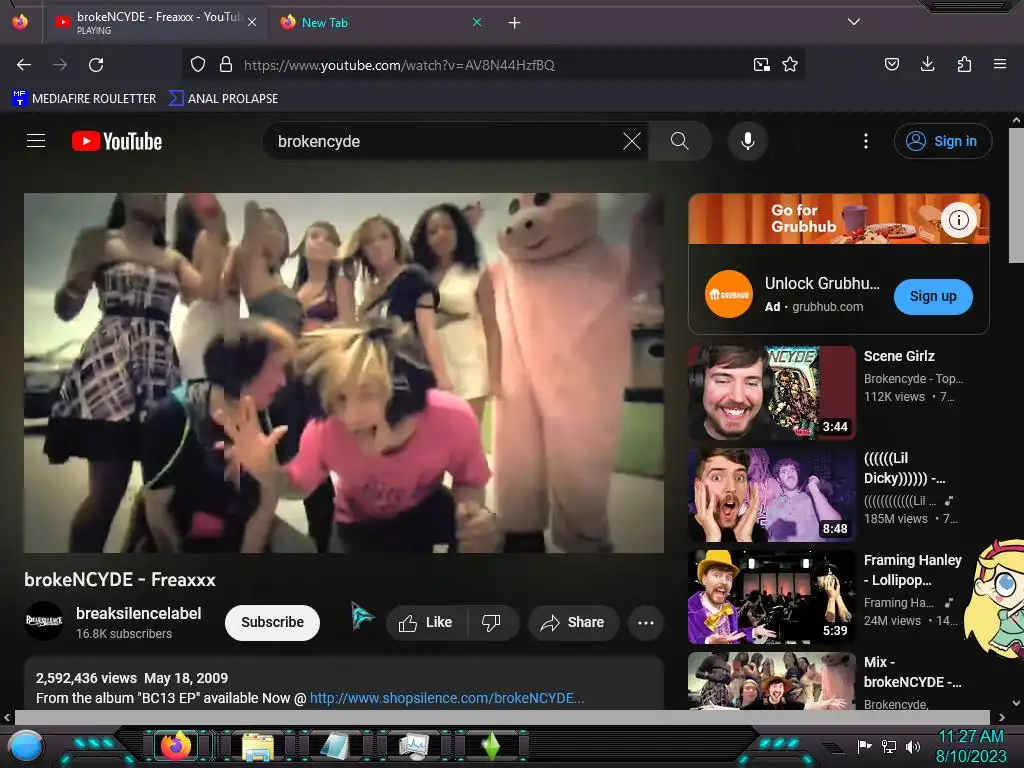Click the 2,592,436 views description text
The width and height of the screenshot is (1024, 768).
click(86, 678)
